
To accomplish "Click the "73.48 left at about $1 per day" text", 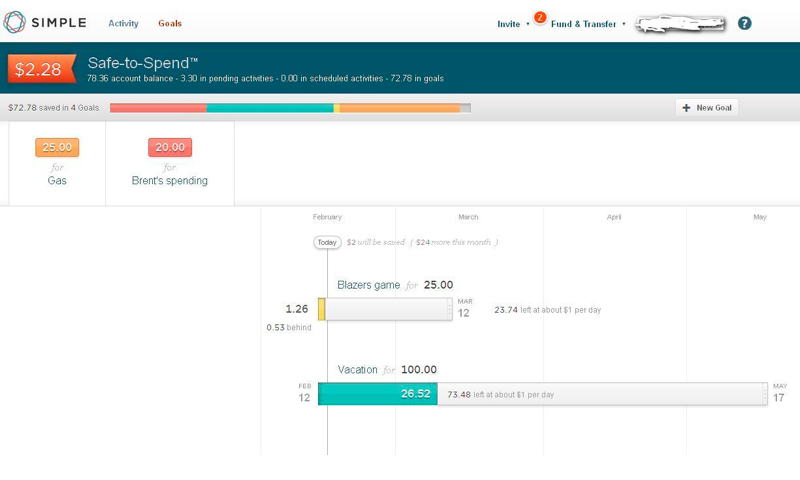I will (501, 395).
